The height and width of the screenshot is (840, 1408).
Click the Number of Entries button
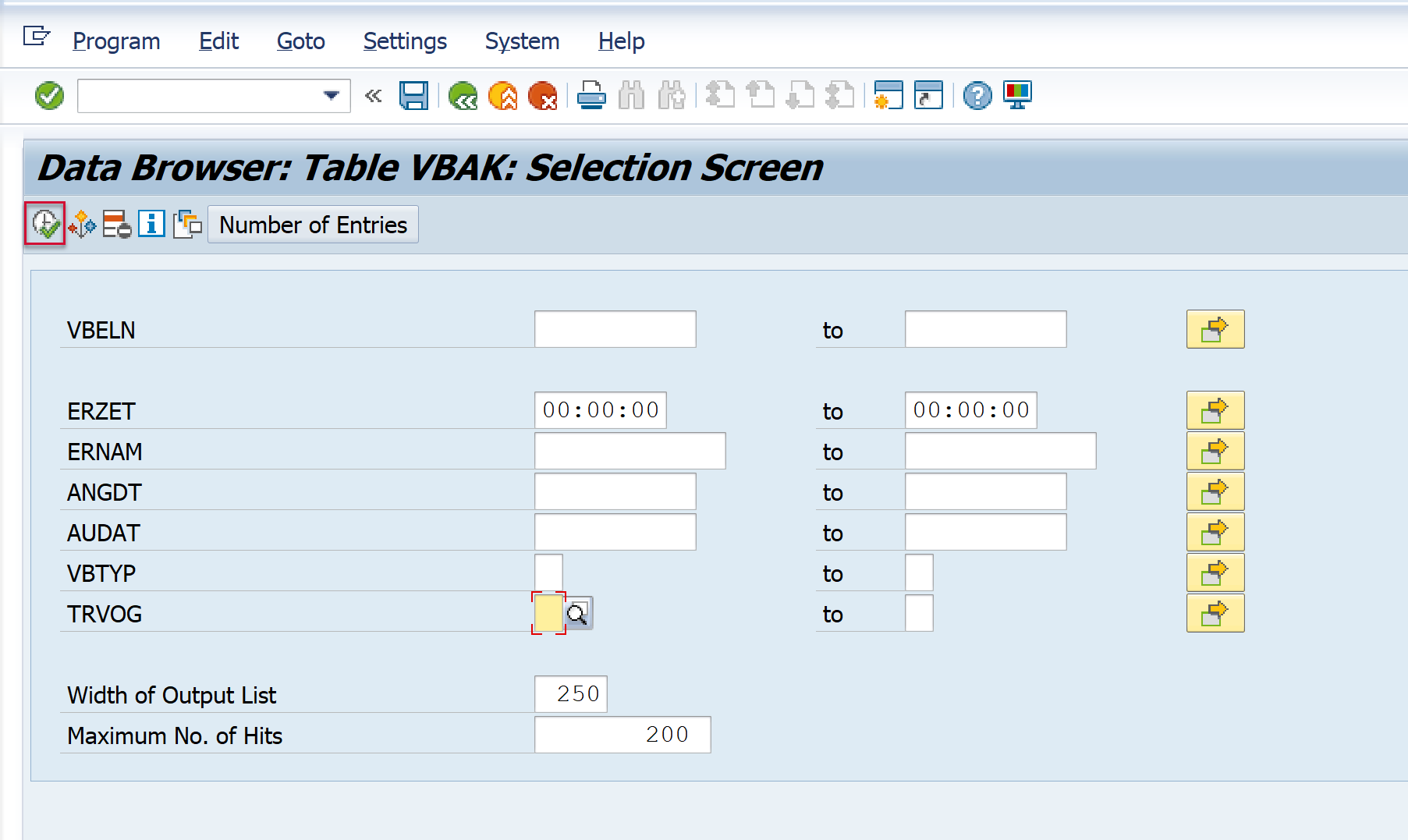click(313, 225)
